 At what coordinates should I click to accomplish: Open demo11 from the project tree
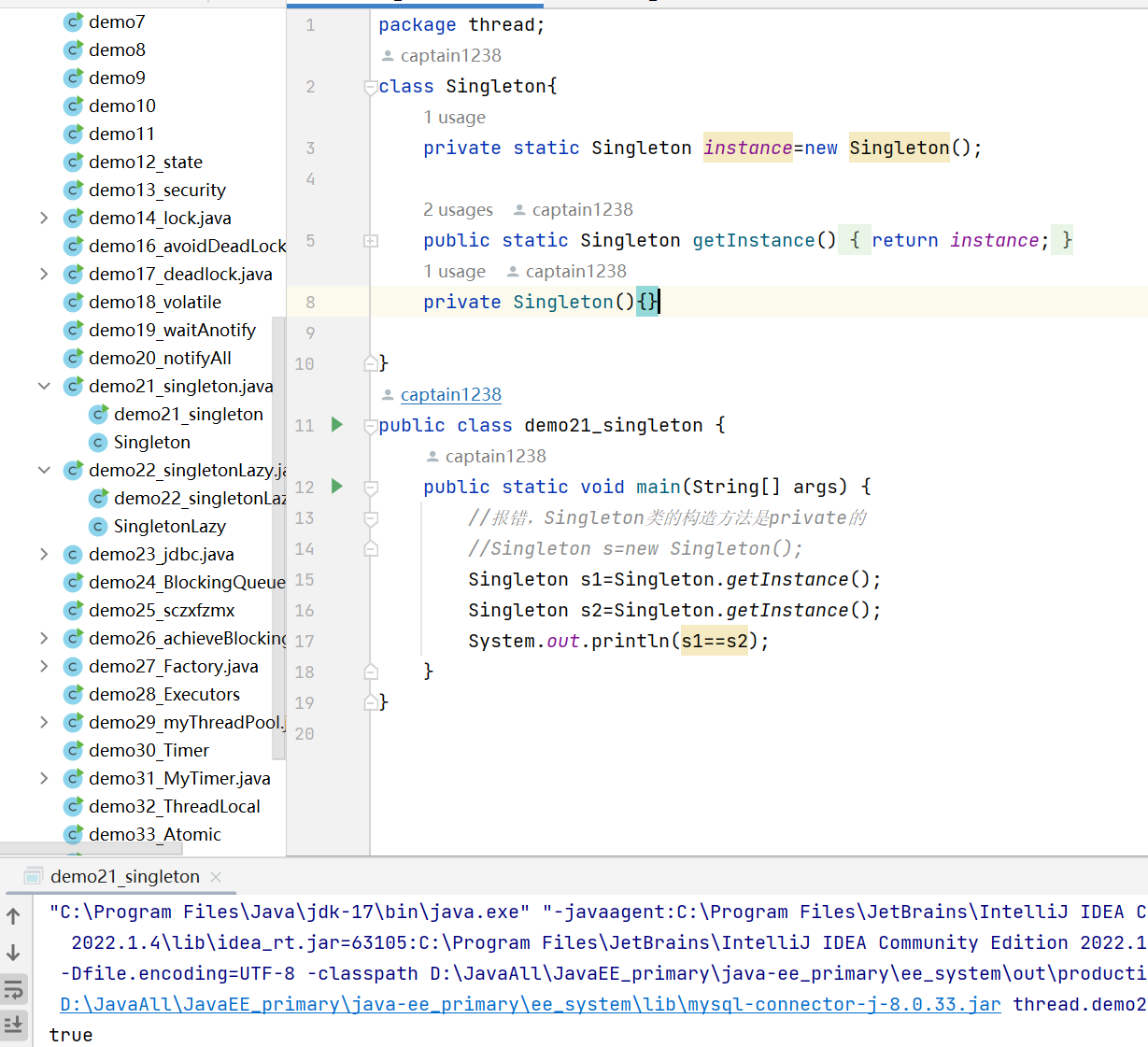[x=121, y=134]
